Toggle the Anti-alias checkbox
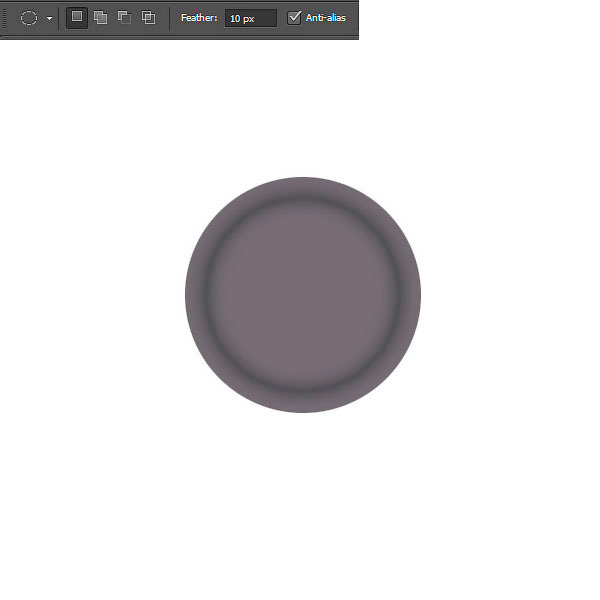600x600 pixels. click(294, 18)
